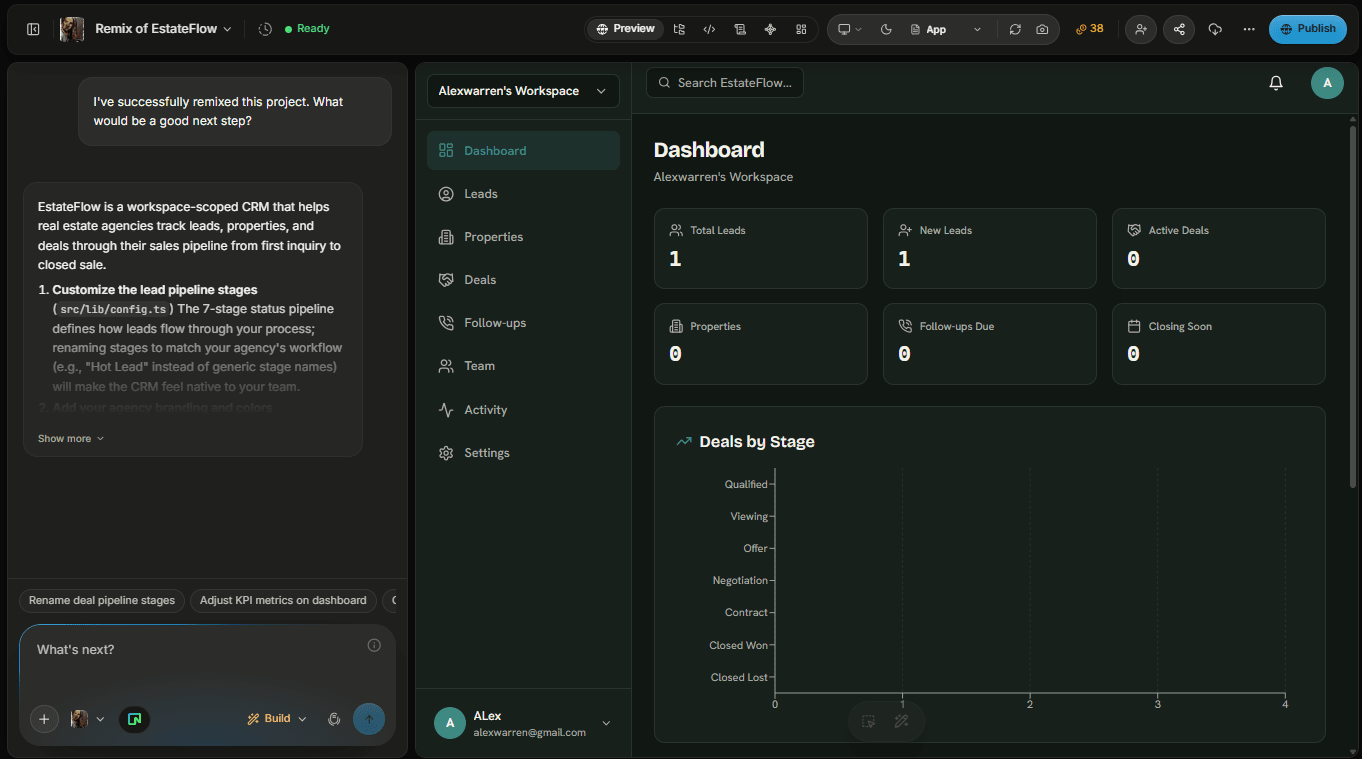Screen dimensions: 1362x759
Task: Open Properties in sidebar
Action: pyautogui.click(x=523, y=237)
